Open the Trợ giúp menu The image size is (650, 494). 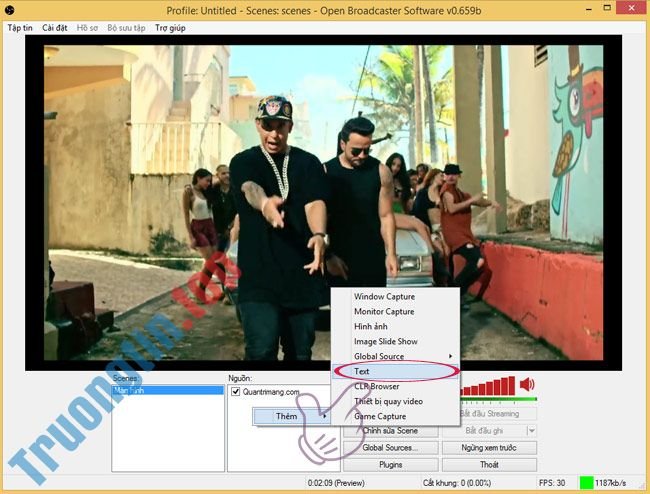[170, 28]
